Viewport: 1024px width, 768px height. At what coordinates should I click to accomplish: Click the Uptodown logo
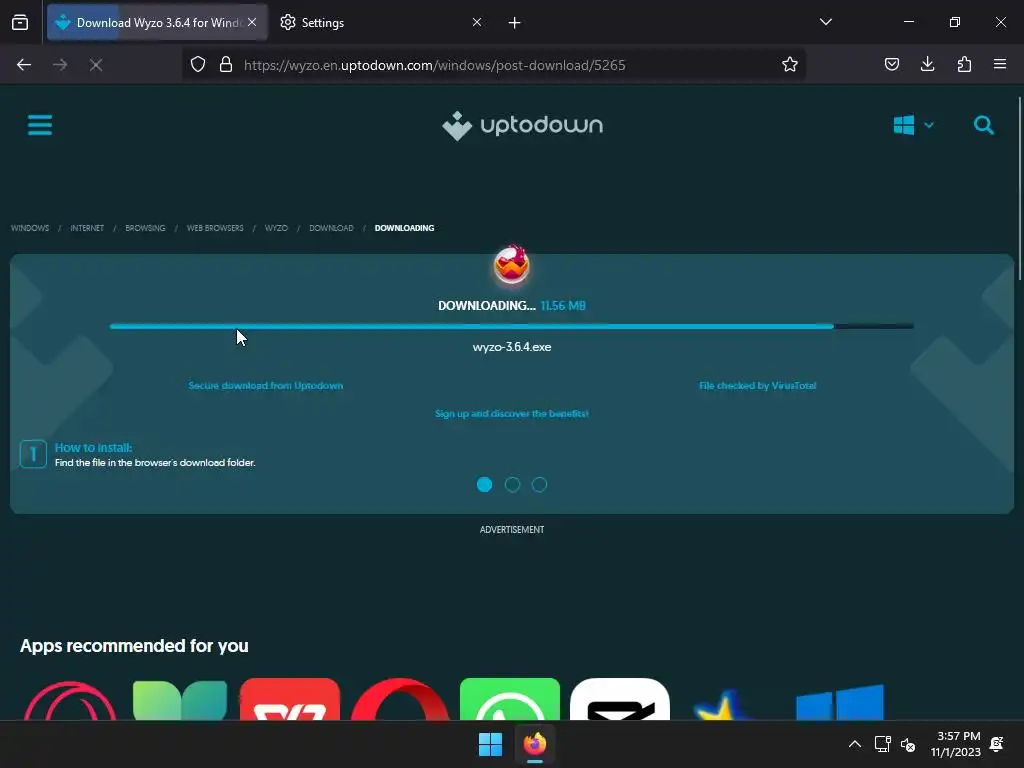pos(522,125)
